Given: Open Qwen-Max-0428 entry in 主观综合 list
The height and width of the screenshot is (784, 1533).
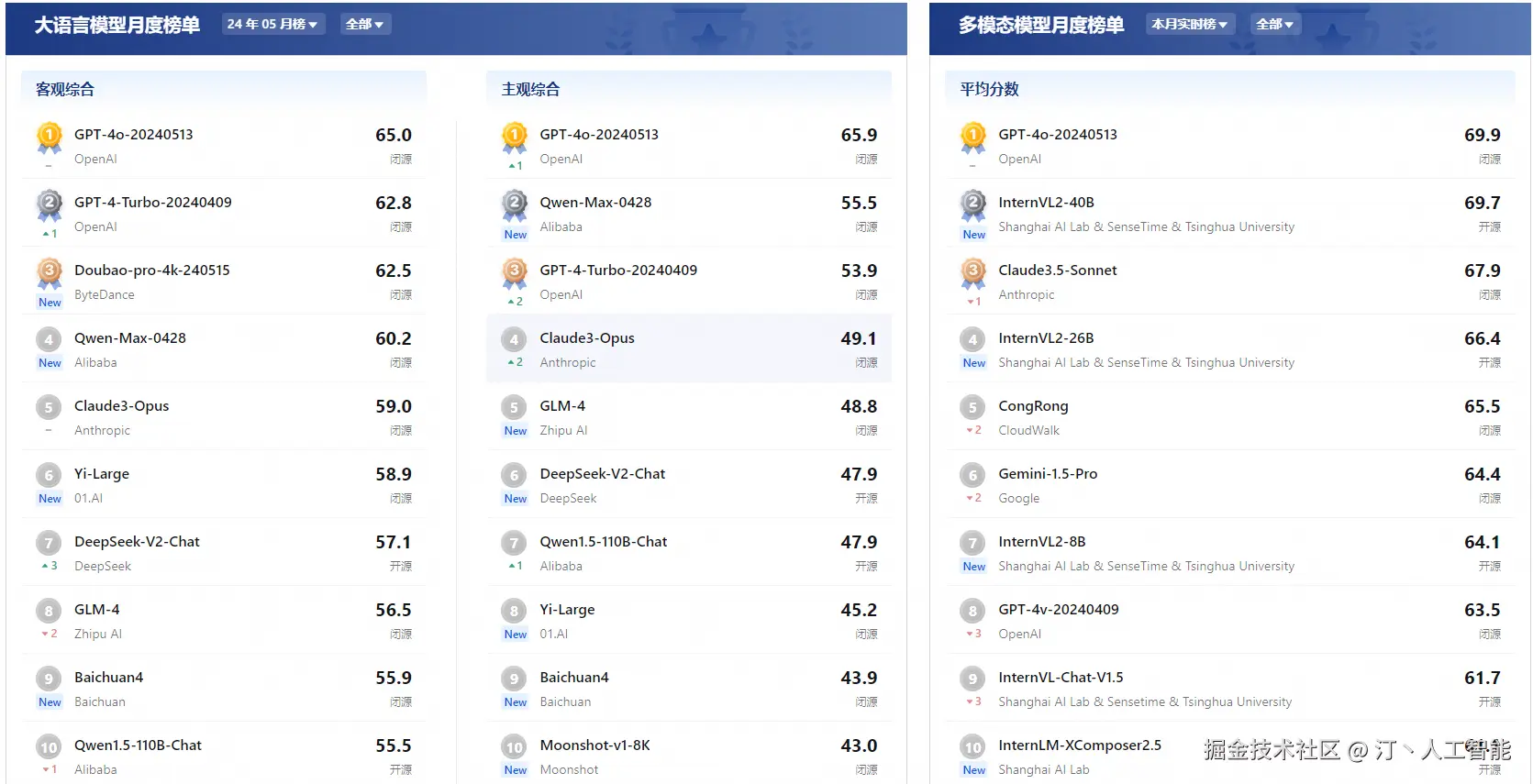Looking at the screenshot, I should point(595,203).
